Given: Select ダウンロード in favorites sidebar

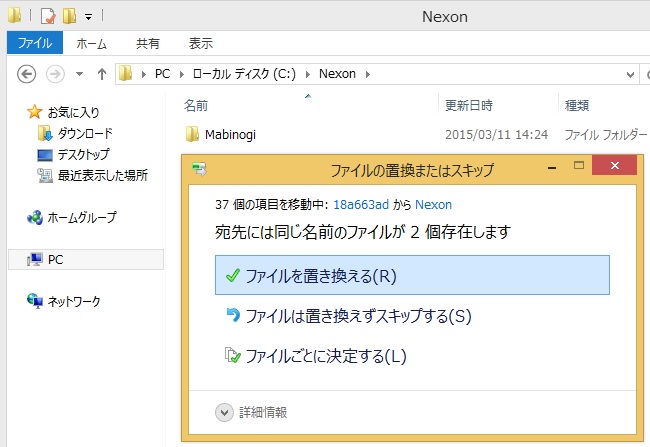Looking at the screenshot, I should [x=85, y=134].
